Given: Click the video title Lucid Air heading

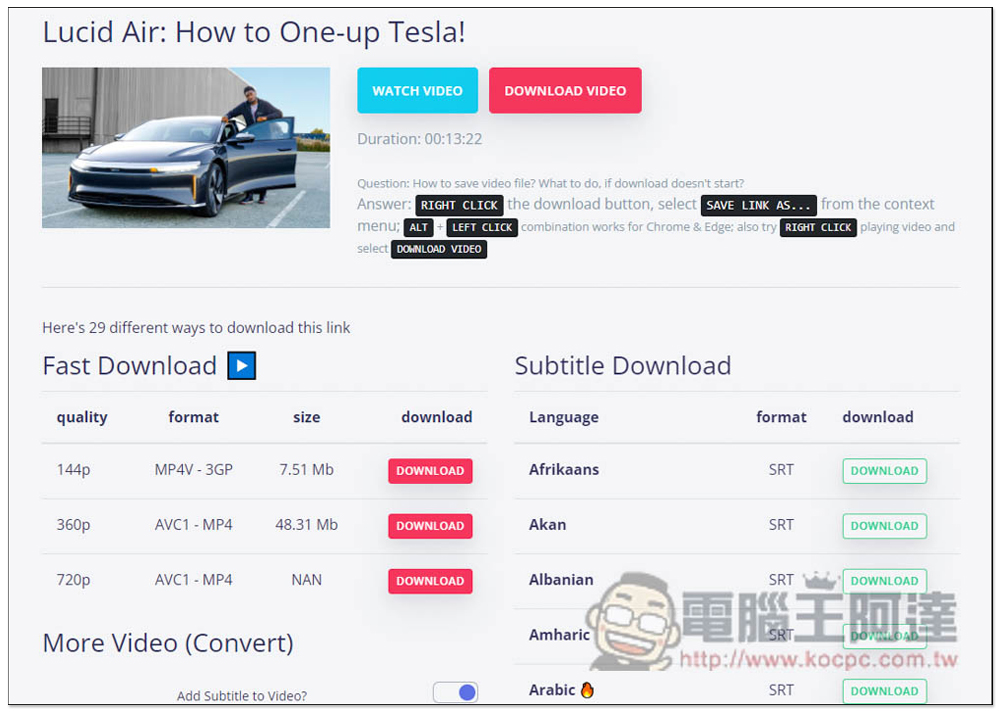Looking at the screenshot, I should pos(254,32).
